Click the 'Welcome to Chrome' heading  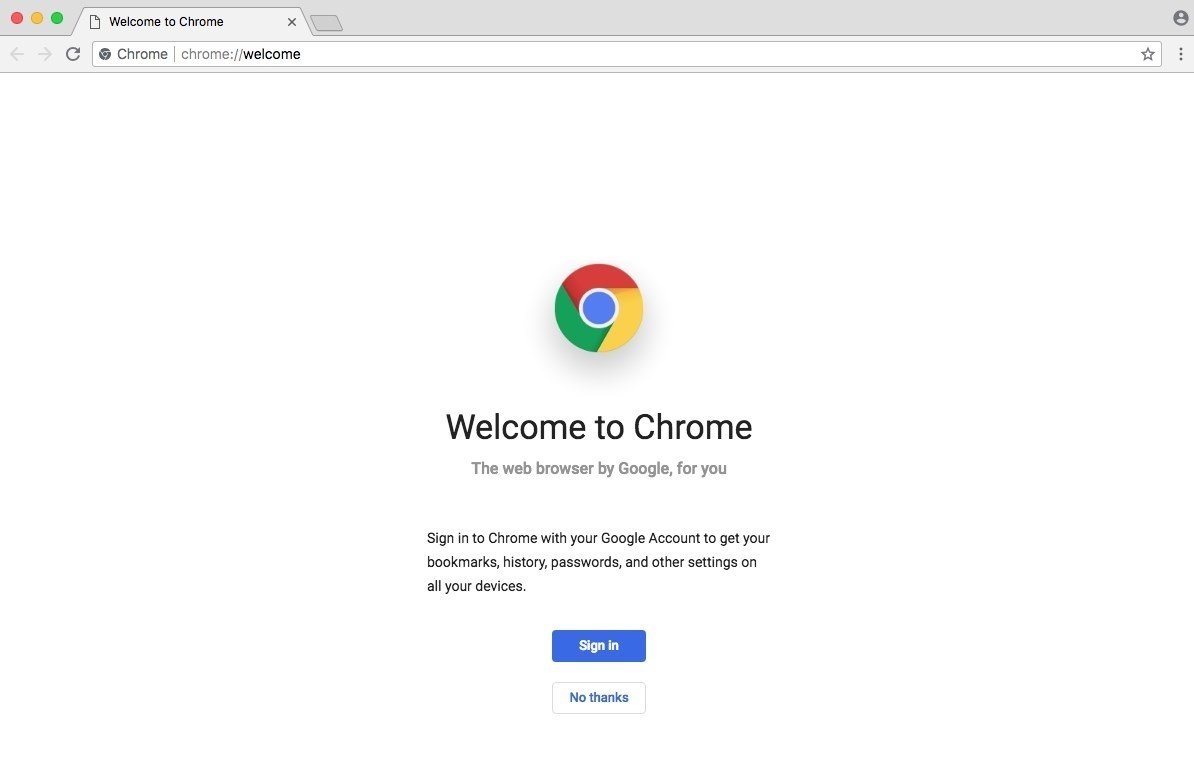598,427
